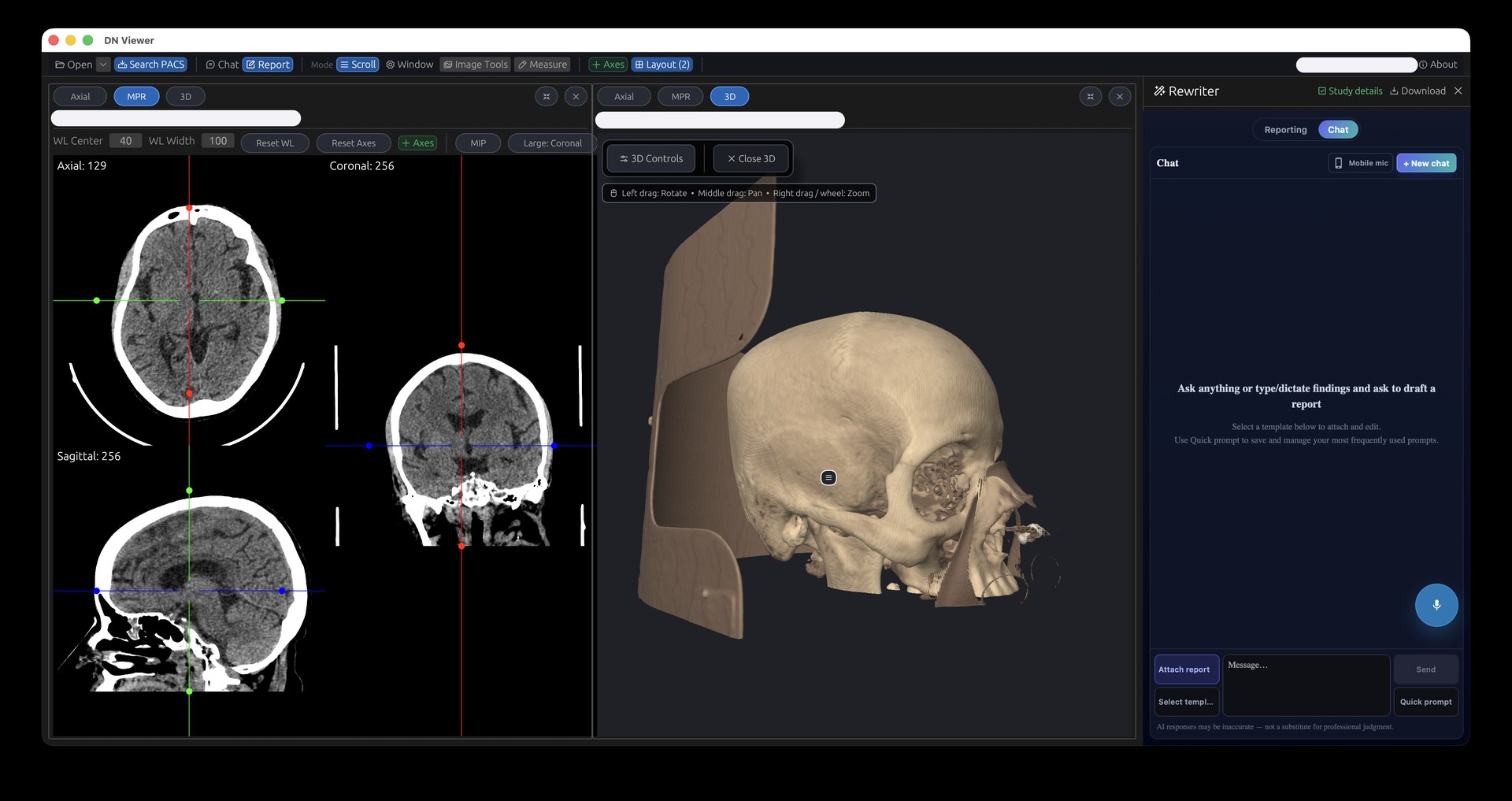
Task: Maximize the right 3D viewport
Action: click(1091, 97)
